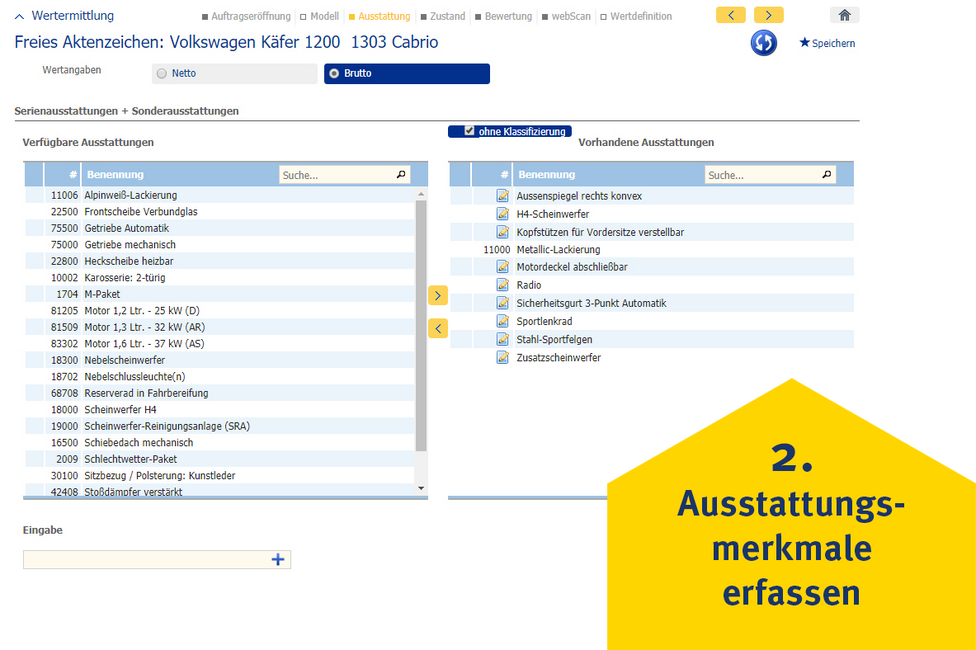Remove selected equipment back to Verfügbare list
Screen dimensions: 976x650
[x=438, y=328]
